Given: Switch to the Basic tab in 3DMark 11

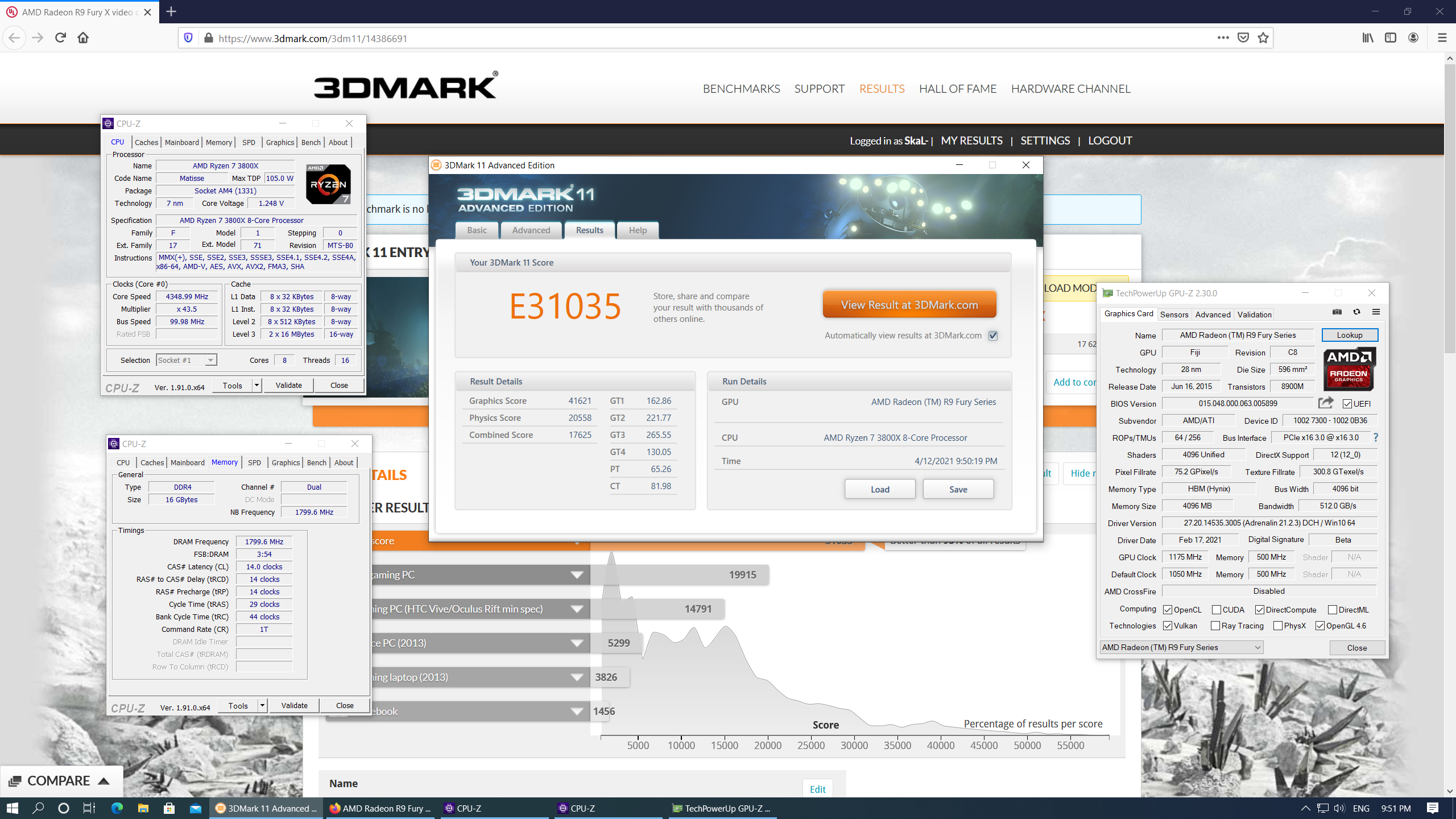Looking at the screenshot, I should click(477, 230).
